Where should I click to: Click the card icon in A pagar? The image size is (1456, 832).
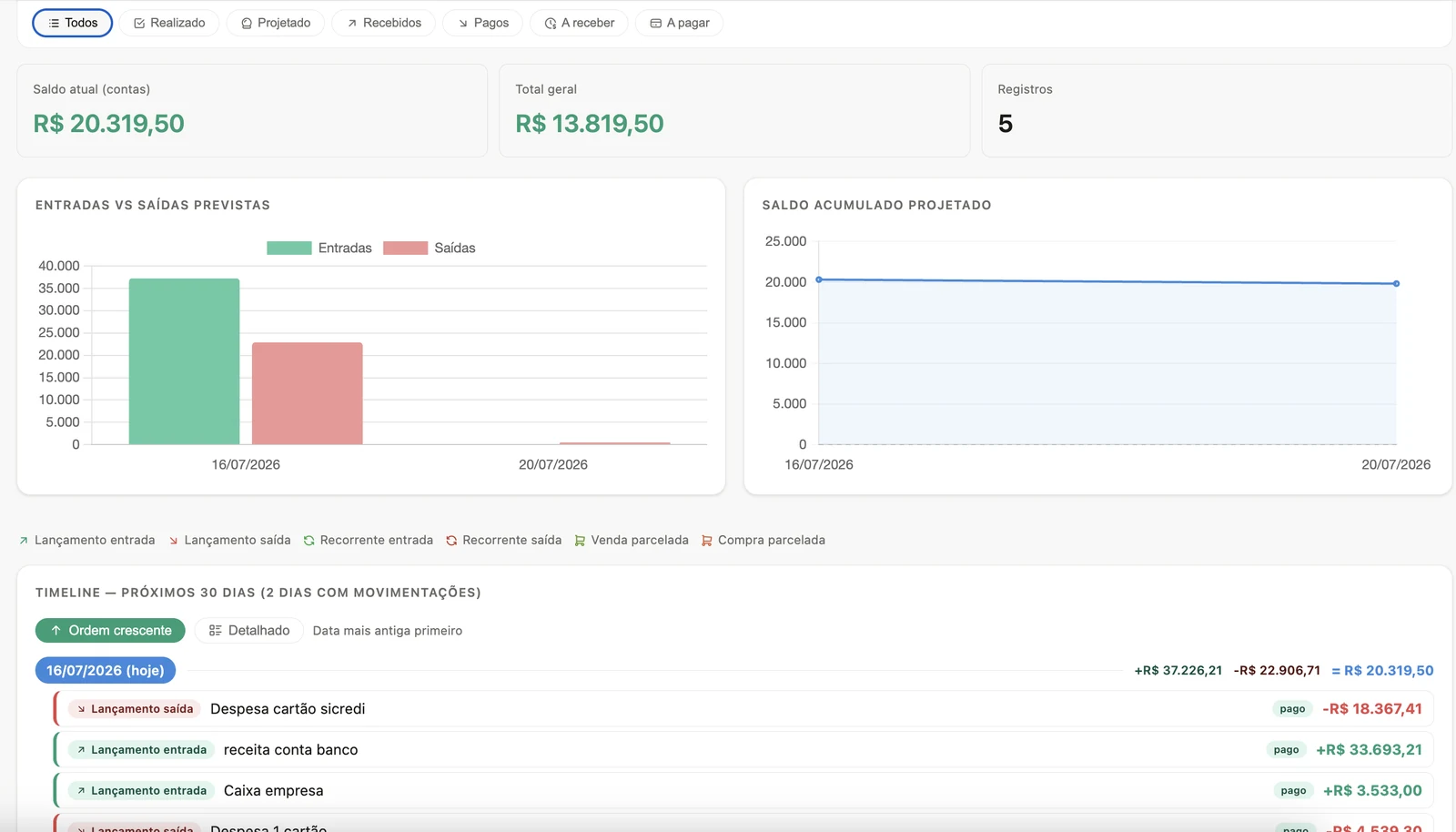click(655, 23)
